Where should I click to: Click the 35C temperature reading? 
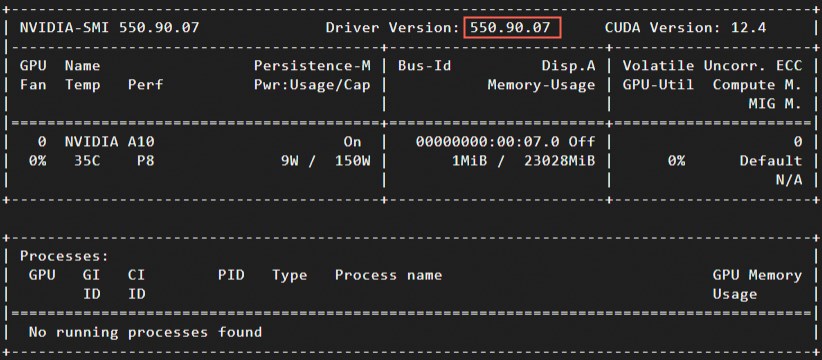click(x=87, y=160)
